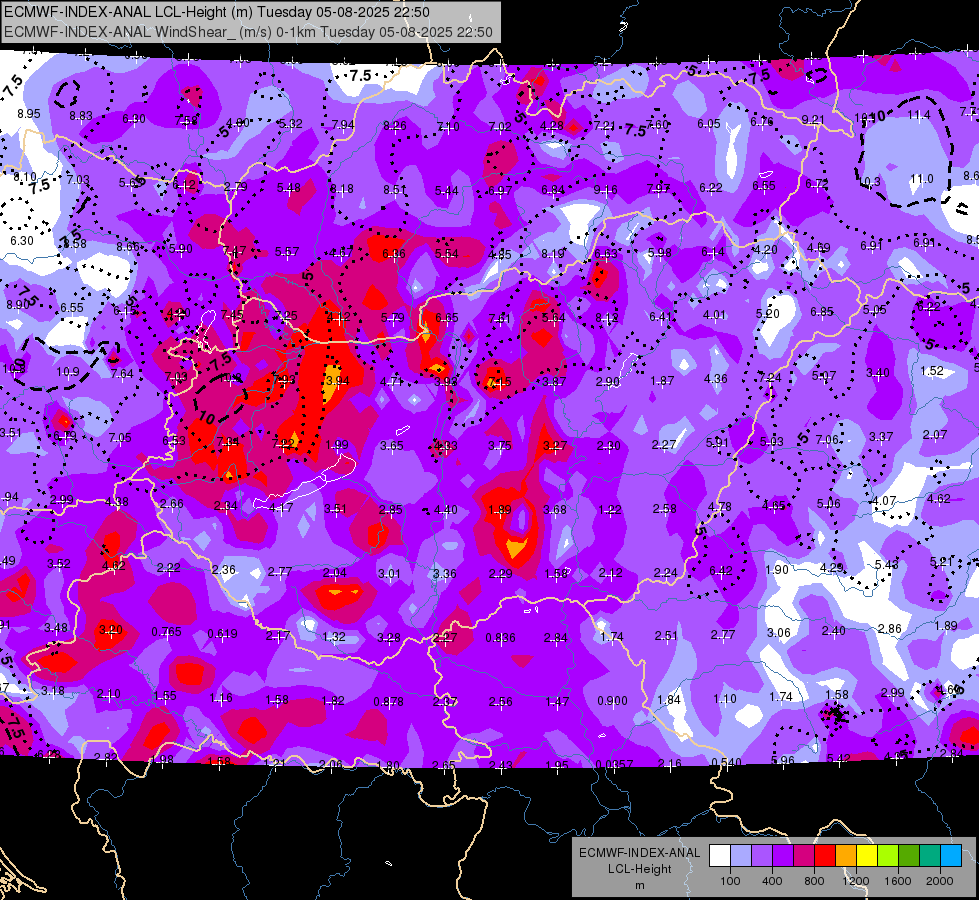
Task: Click the grid value '0.0357'
Action: (x=614, y=765)
